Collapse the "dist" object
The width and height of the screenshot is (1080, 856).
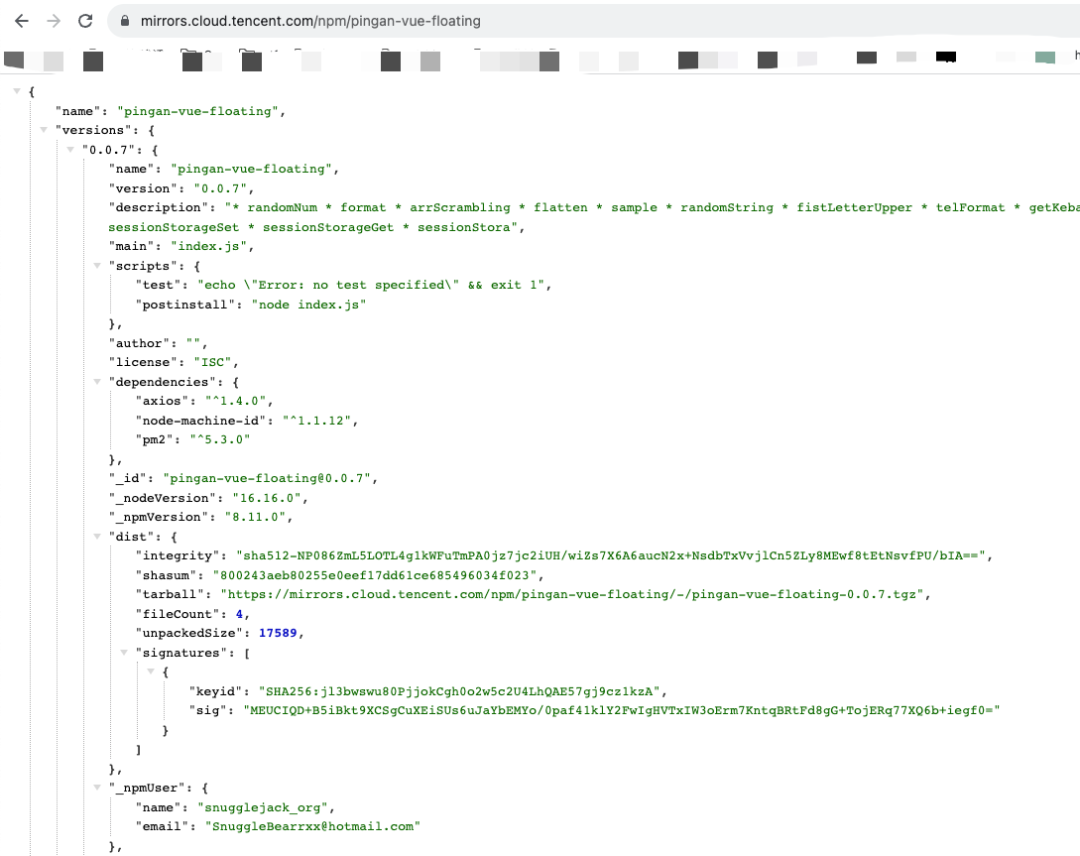[x=97, y=536]
